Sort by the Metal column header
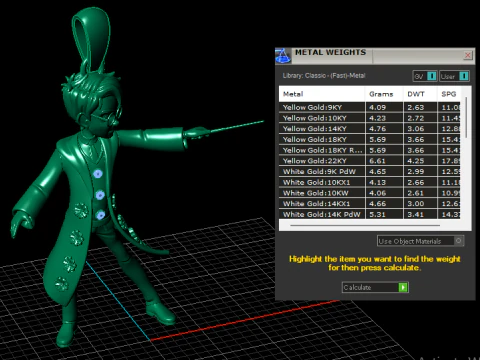This screenshot has width=480, height=360. pyautogui.click(x=322, y=94)
